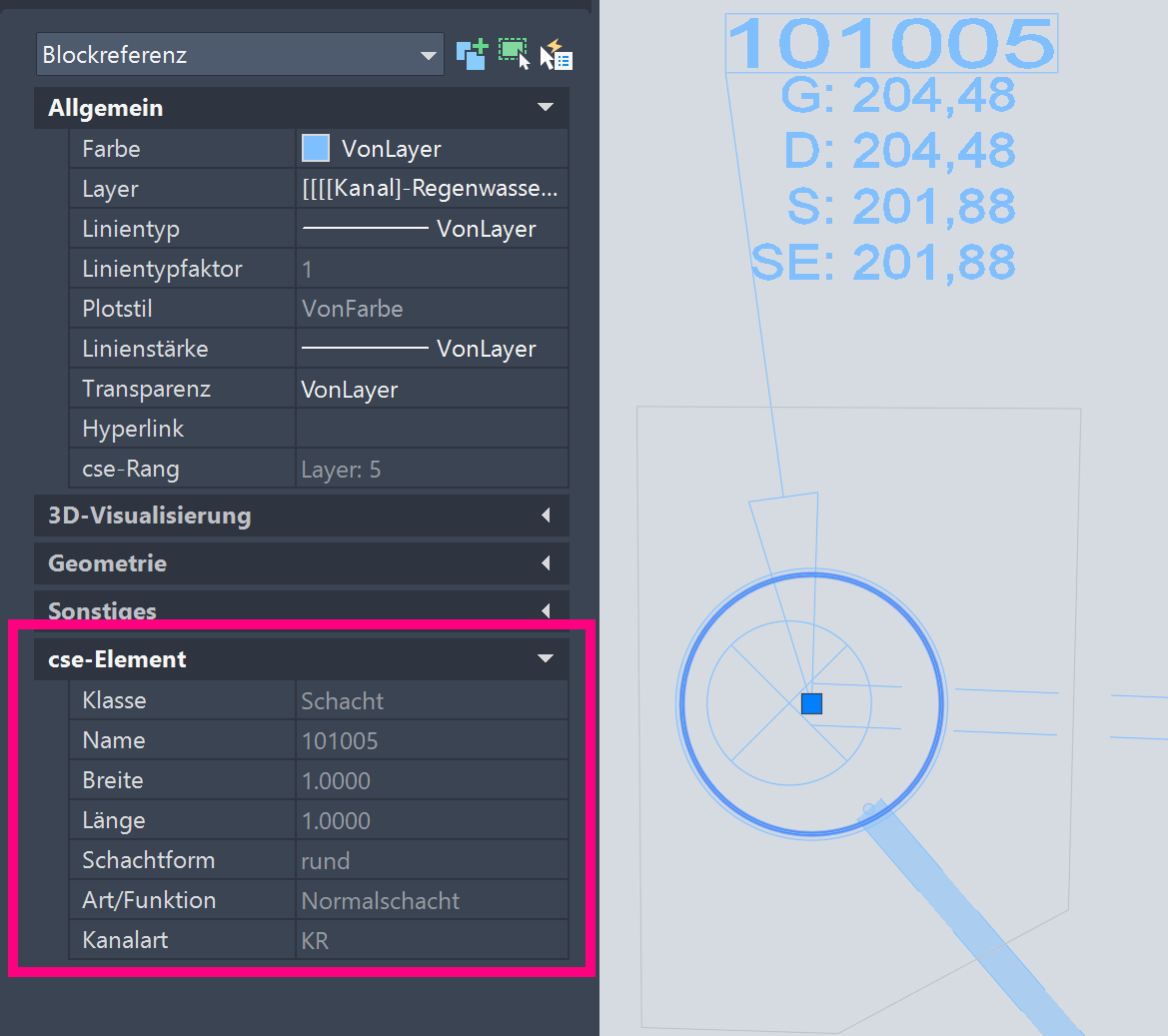This screenshot has width=1168, height=1036.
Task: Click the Quick Select icon
Action: (x=557, y=55)
